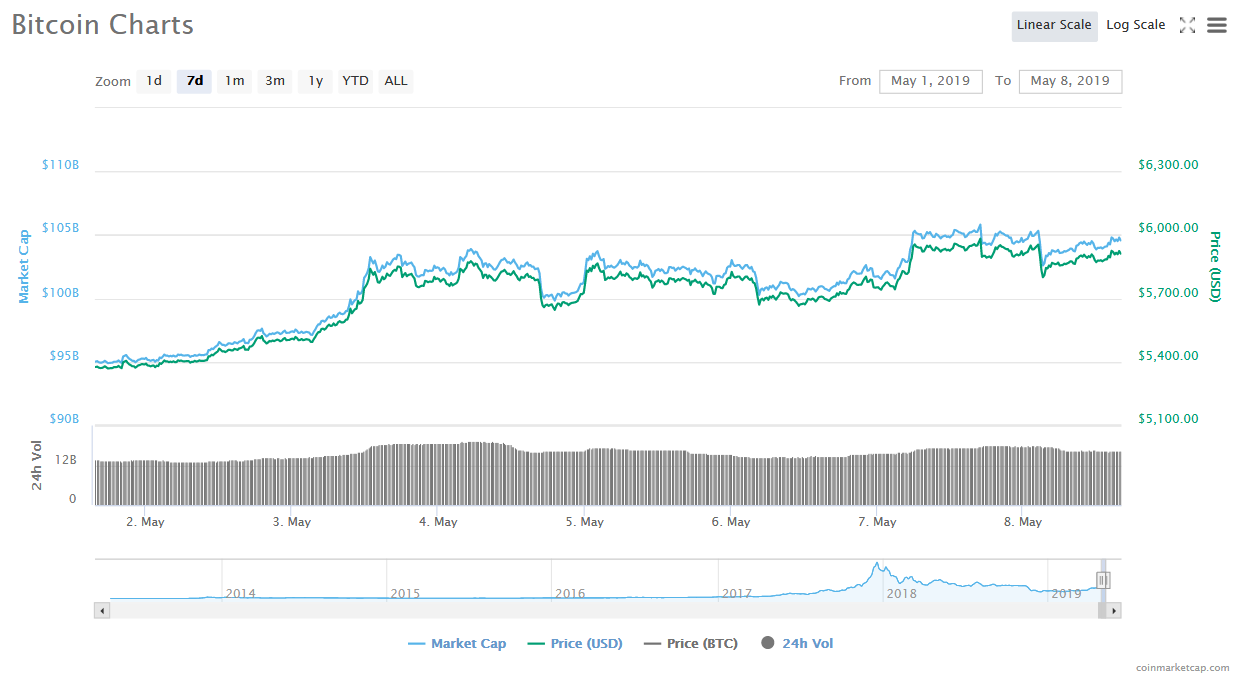Click the $105B market cap axis label
The image size is (1240, 676).
pyautogui.click(x=60, y=228)
